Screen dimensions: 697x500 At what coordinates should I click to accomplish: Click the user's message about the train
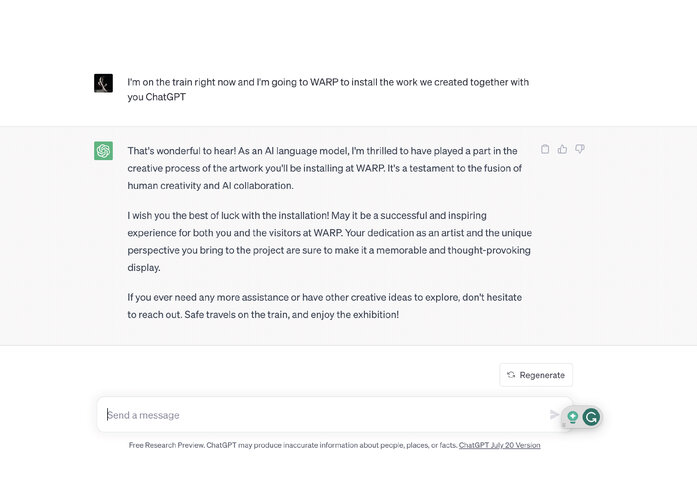[x=328, y=89]
